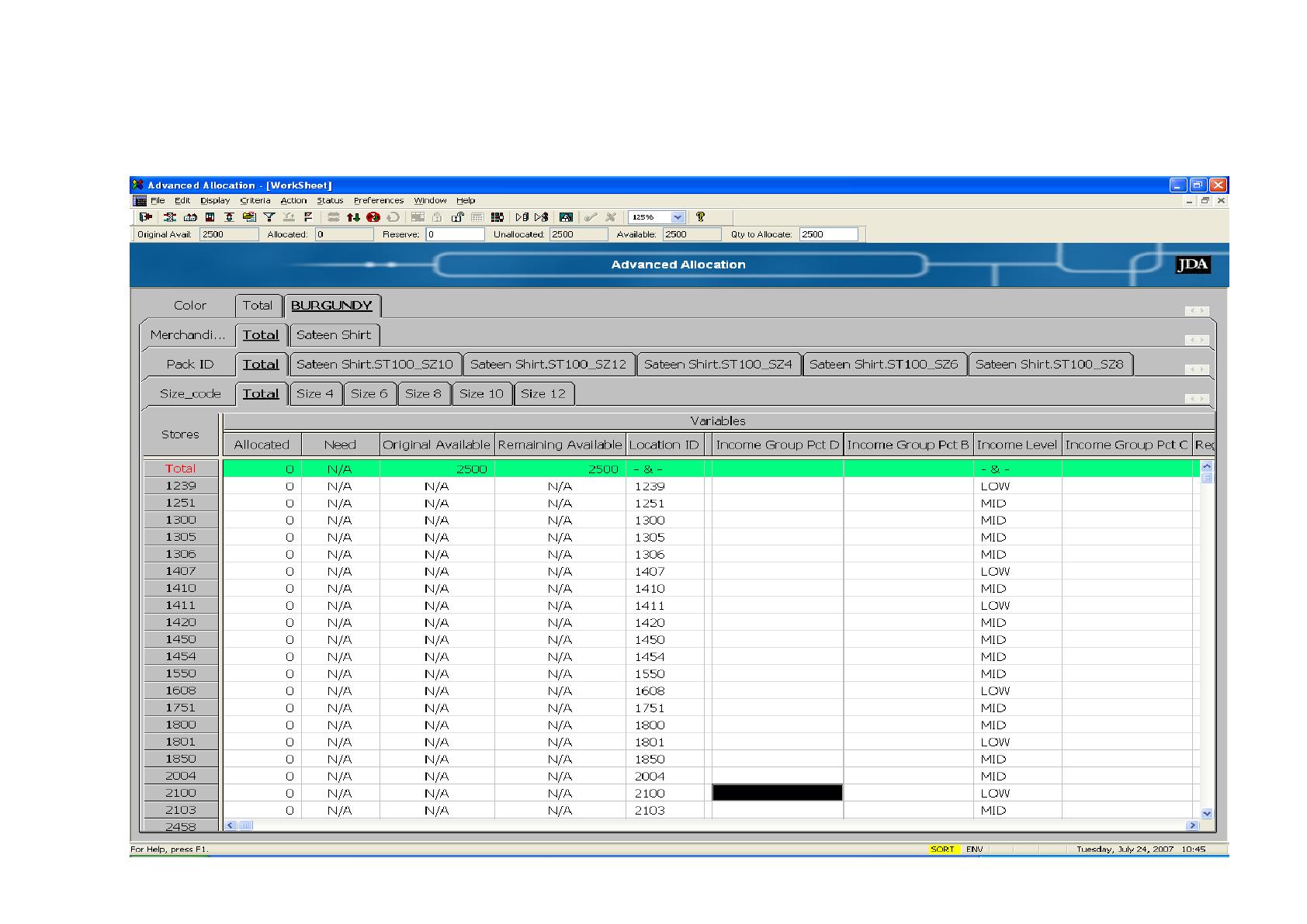Click the colored grid toolbar icon

[497, 217]
